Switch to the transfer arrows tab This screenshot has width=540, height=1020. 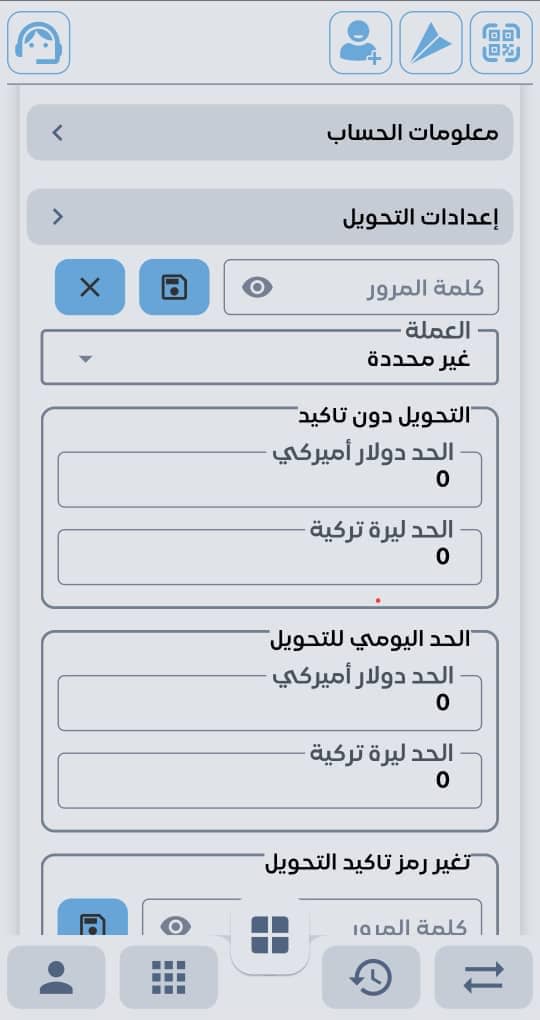point(483,977)
